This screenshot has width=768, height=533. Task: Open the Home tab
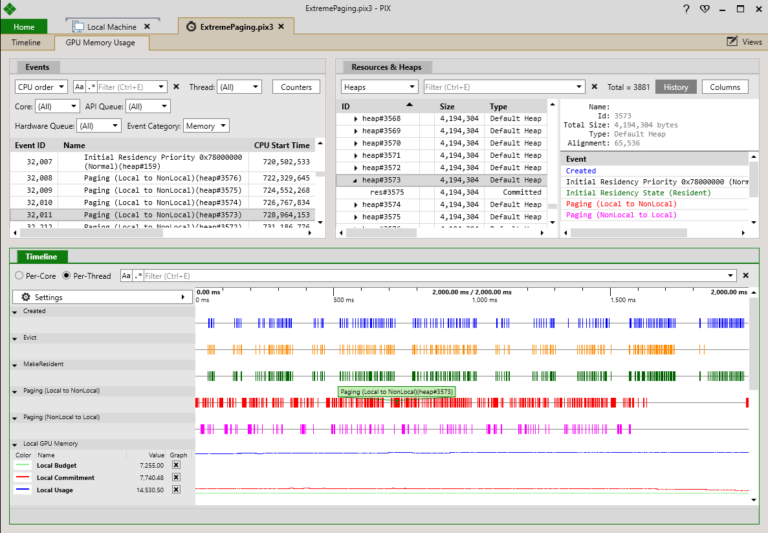pyautogui.click(x=24, y=26)
